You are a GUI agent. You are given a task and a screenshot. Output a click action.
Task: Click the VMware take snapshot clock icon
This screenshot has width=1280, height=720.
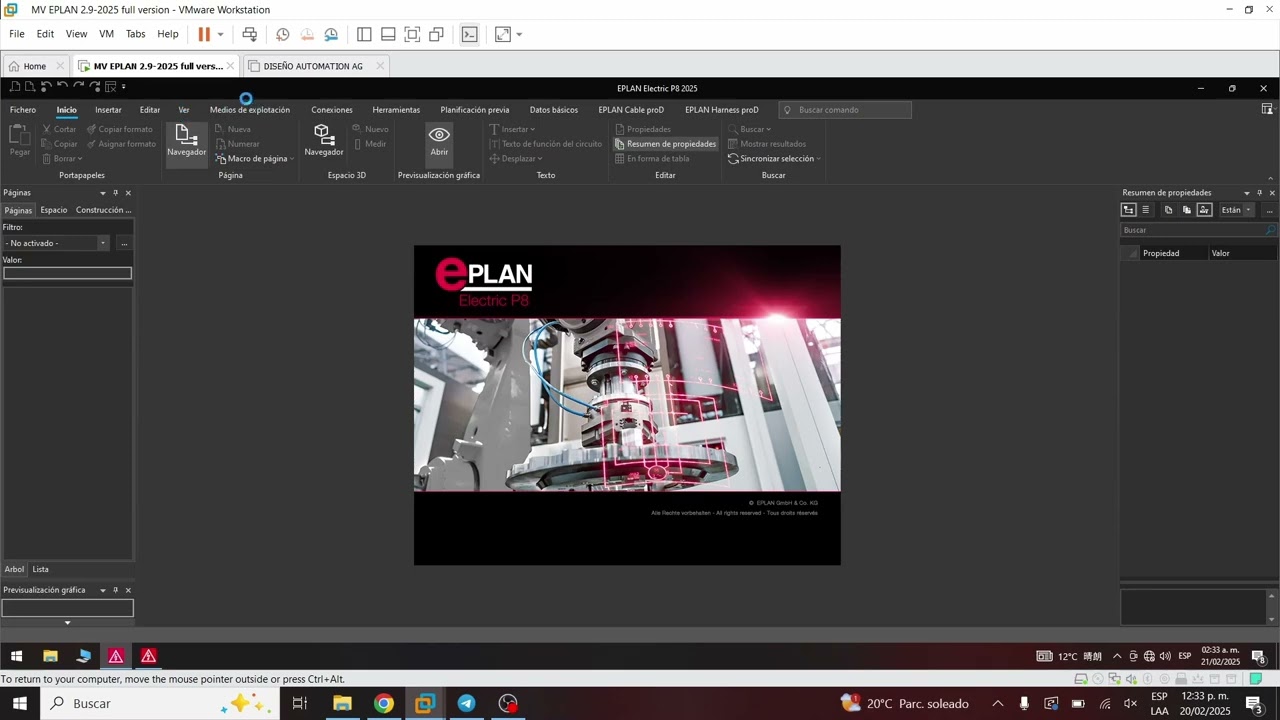283,34
